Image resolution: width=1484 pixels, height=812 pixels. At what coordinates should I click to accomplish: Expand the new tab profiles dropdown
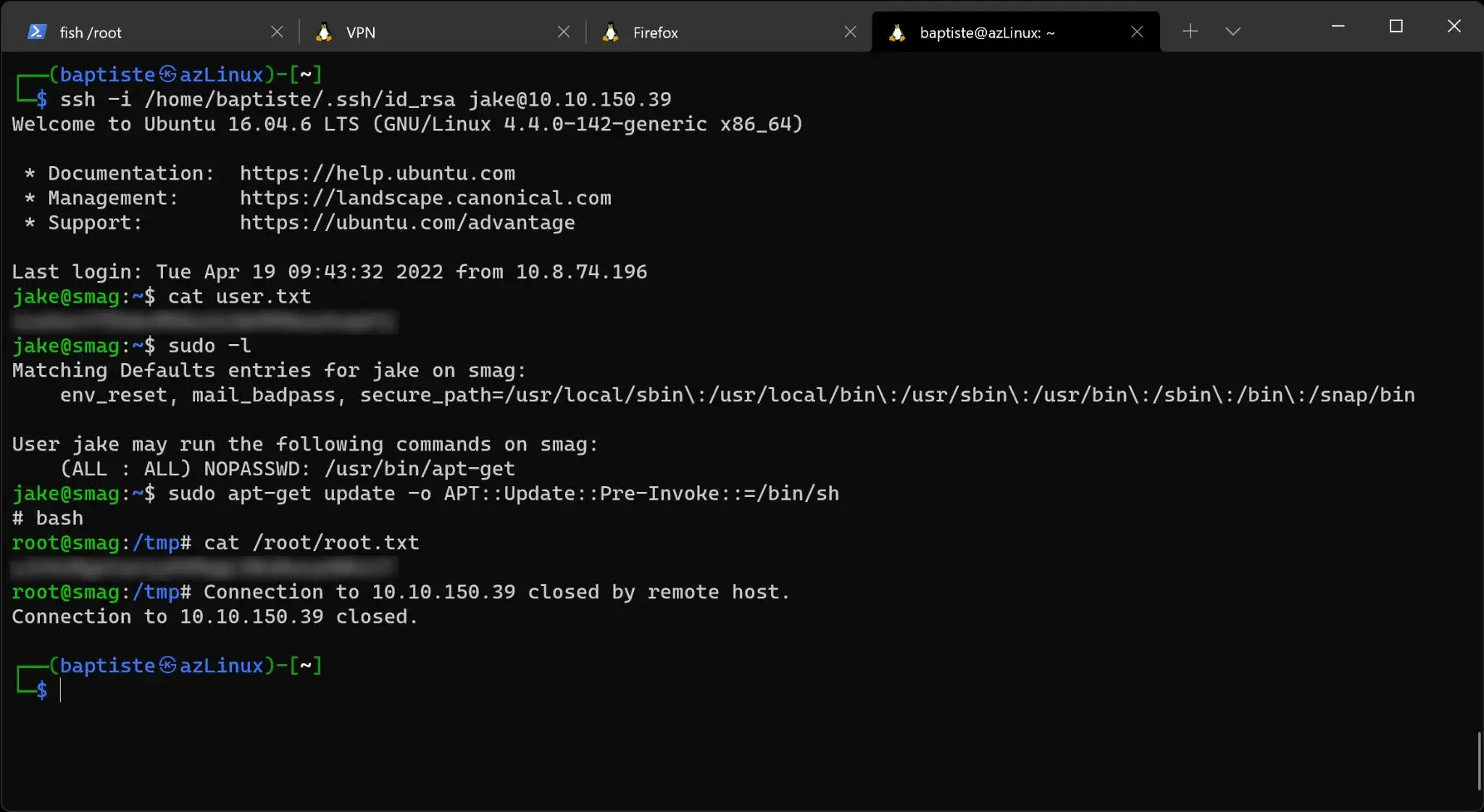1233,31
